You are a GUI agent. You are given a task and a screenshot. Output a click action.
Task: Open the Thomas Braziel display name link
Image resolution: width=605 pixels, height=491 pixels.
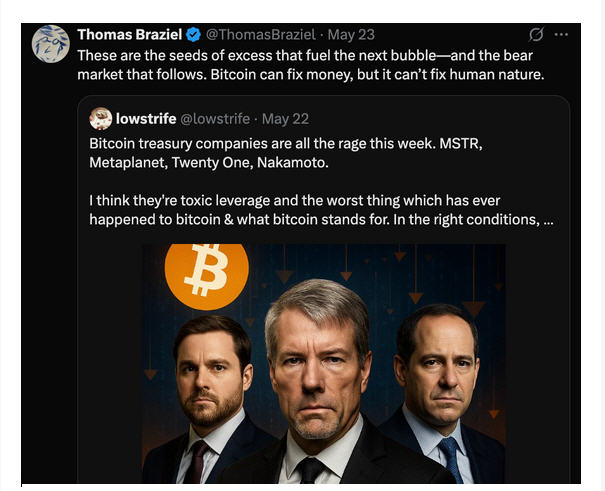tap(129, 35)
